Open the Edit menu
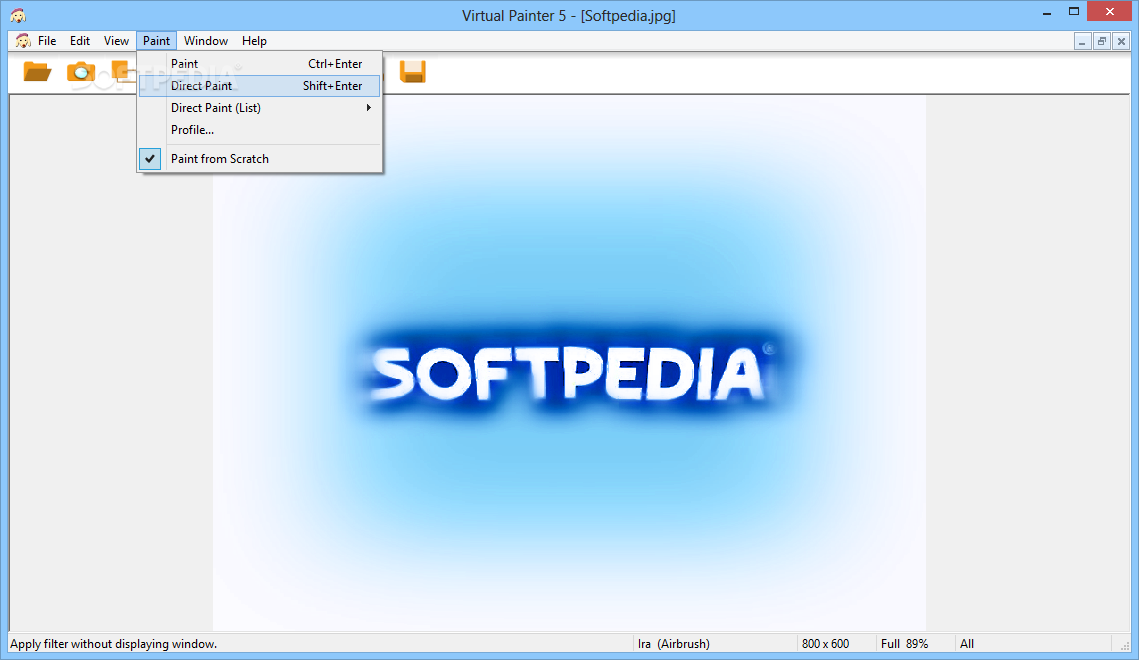The width and height of the screenshot is (1139, 660). (x=80, y=41)
